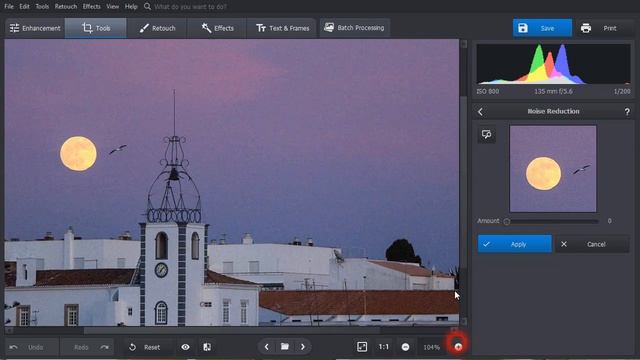Switch to the Text & Frames tab
The image size is (640, 360).
282,28
